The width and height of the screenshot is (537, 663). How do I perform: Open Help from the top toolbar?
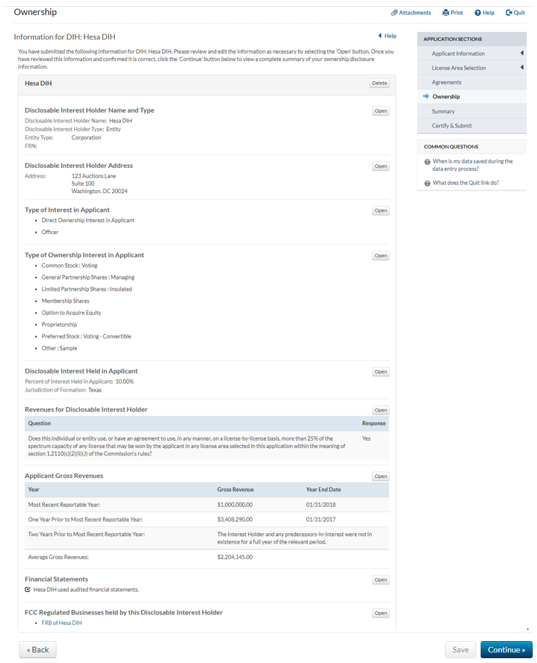pyautogui.click(x=484, y=13)
